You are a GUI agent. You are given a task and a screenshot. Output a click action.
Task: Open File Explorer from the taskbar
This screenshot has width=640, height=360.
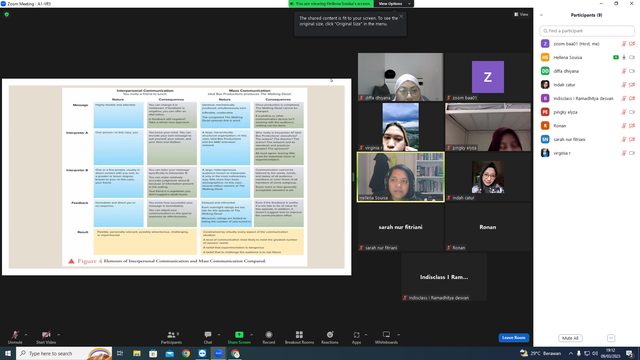tap(137, 353)
